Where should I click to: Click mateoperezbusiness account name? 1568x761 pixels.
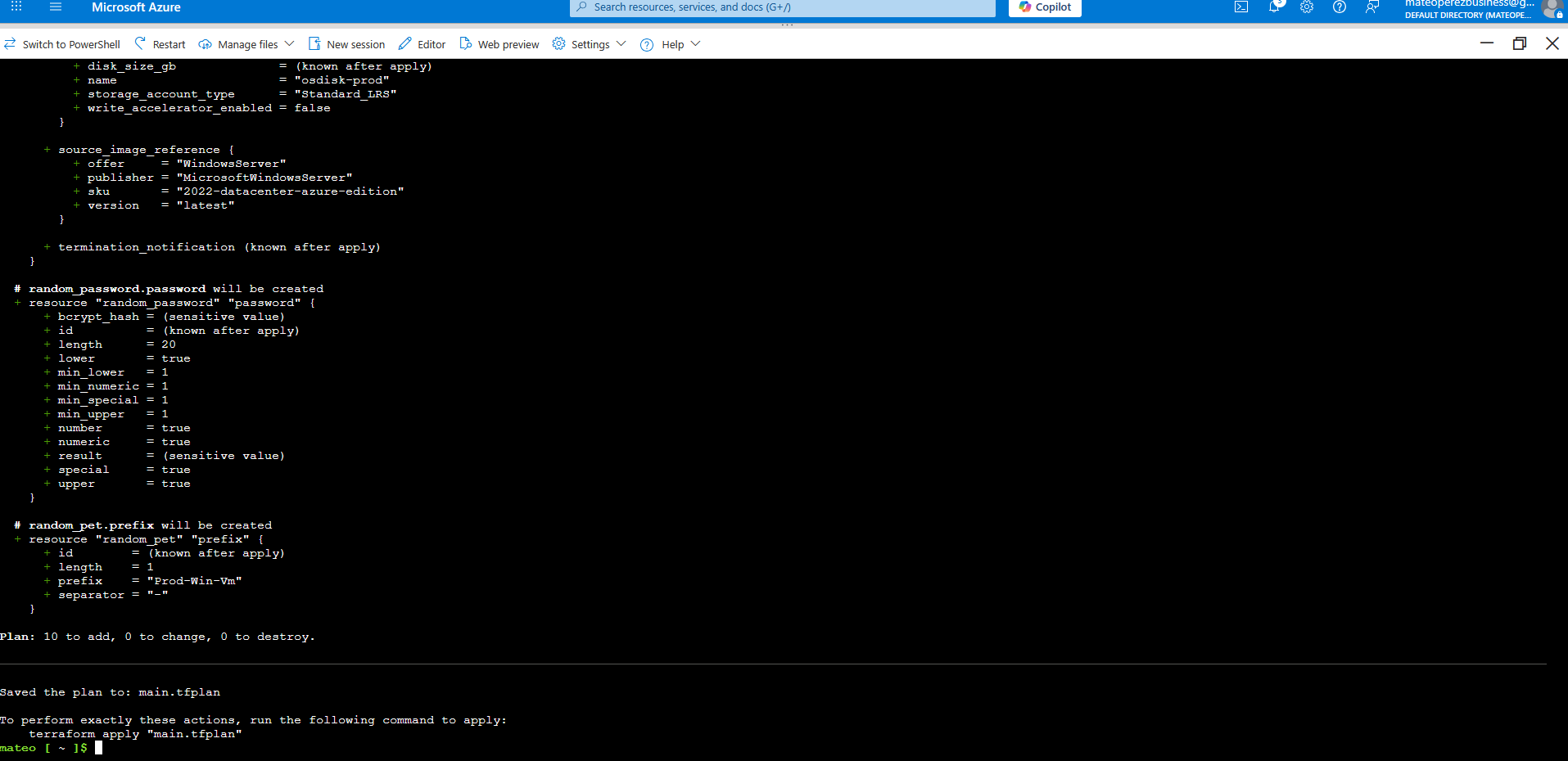[x=1466, y=3]
